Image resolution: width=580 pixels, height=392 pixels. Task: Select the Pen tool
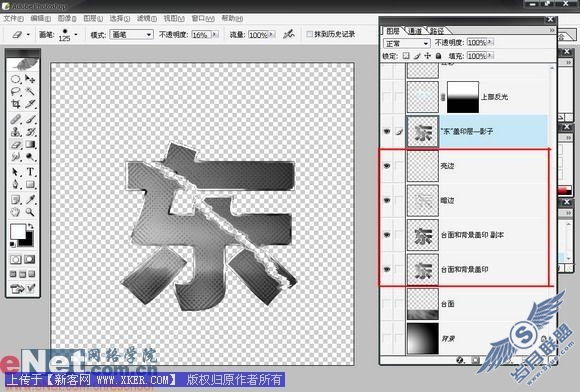16,184
